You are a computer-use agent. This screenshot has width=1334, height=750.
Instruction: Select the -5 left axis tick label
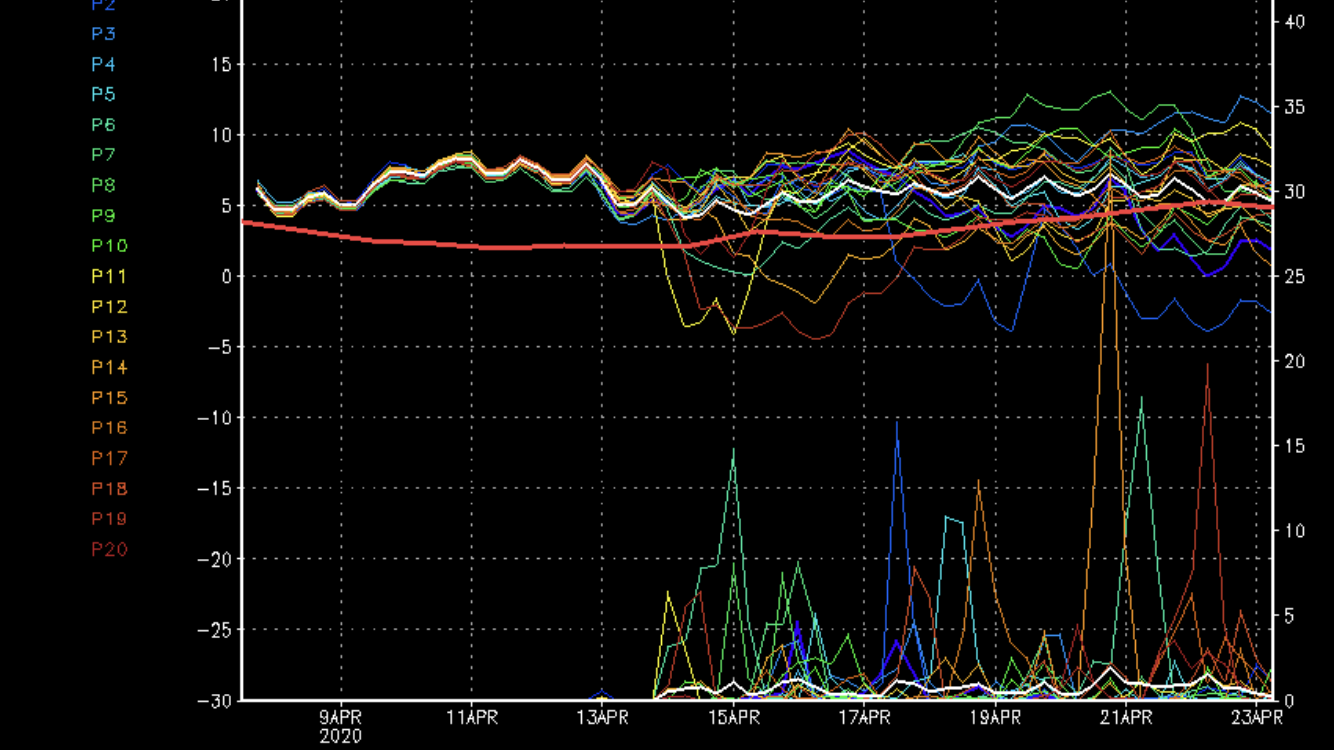click(218, 347)
